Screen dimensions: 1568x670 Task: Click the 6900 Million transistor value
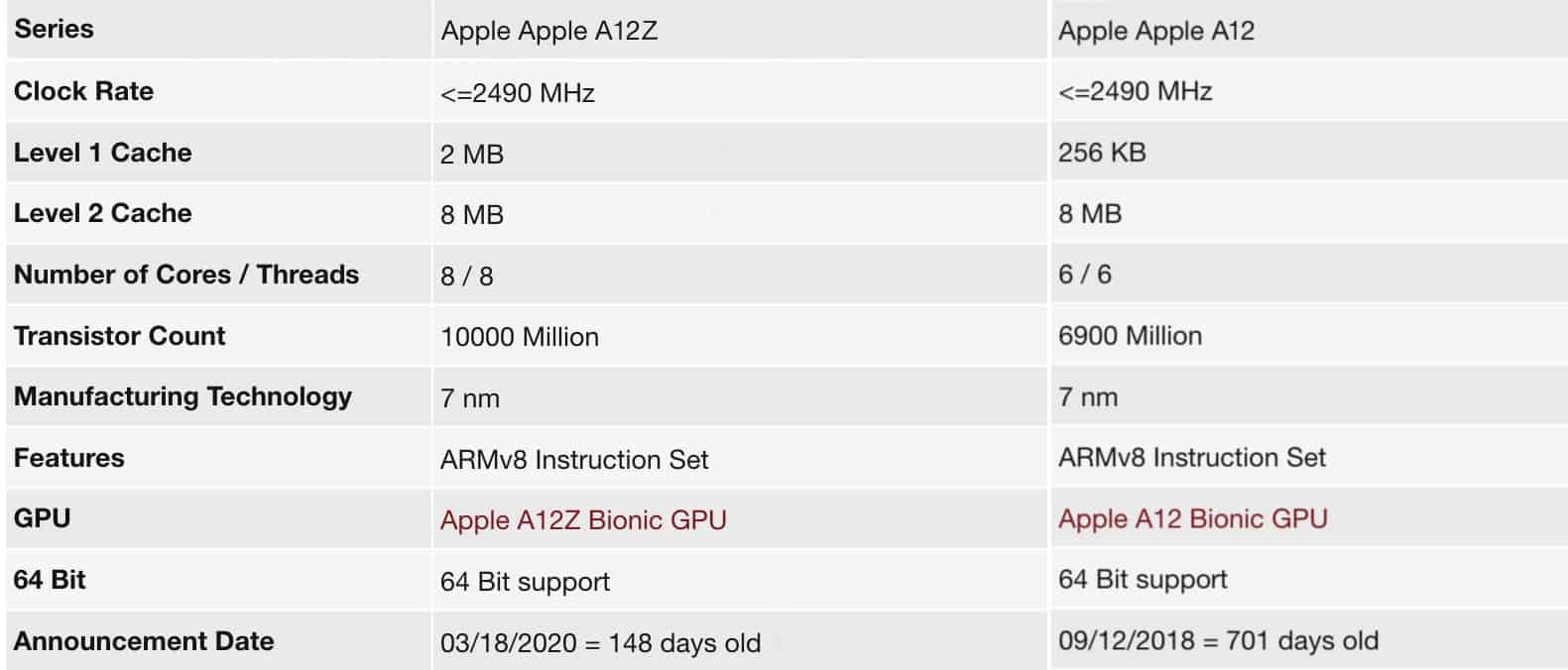pos(1130,336)
